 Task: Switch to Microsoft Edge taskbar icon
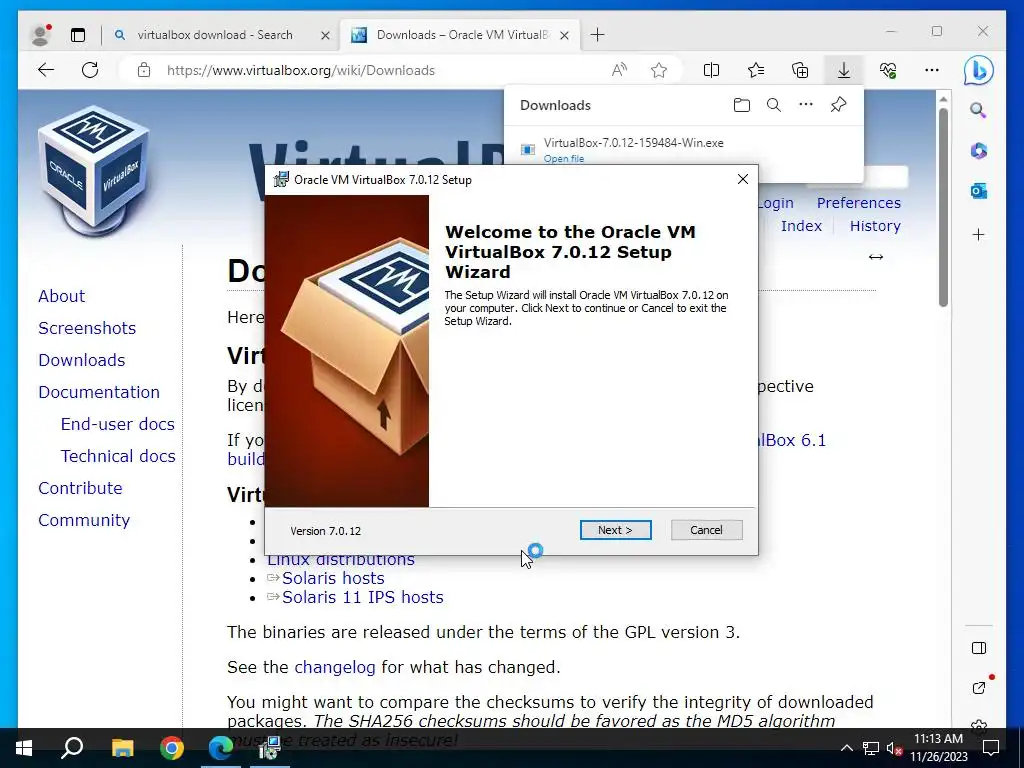coord(221,748)
